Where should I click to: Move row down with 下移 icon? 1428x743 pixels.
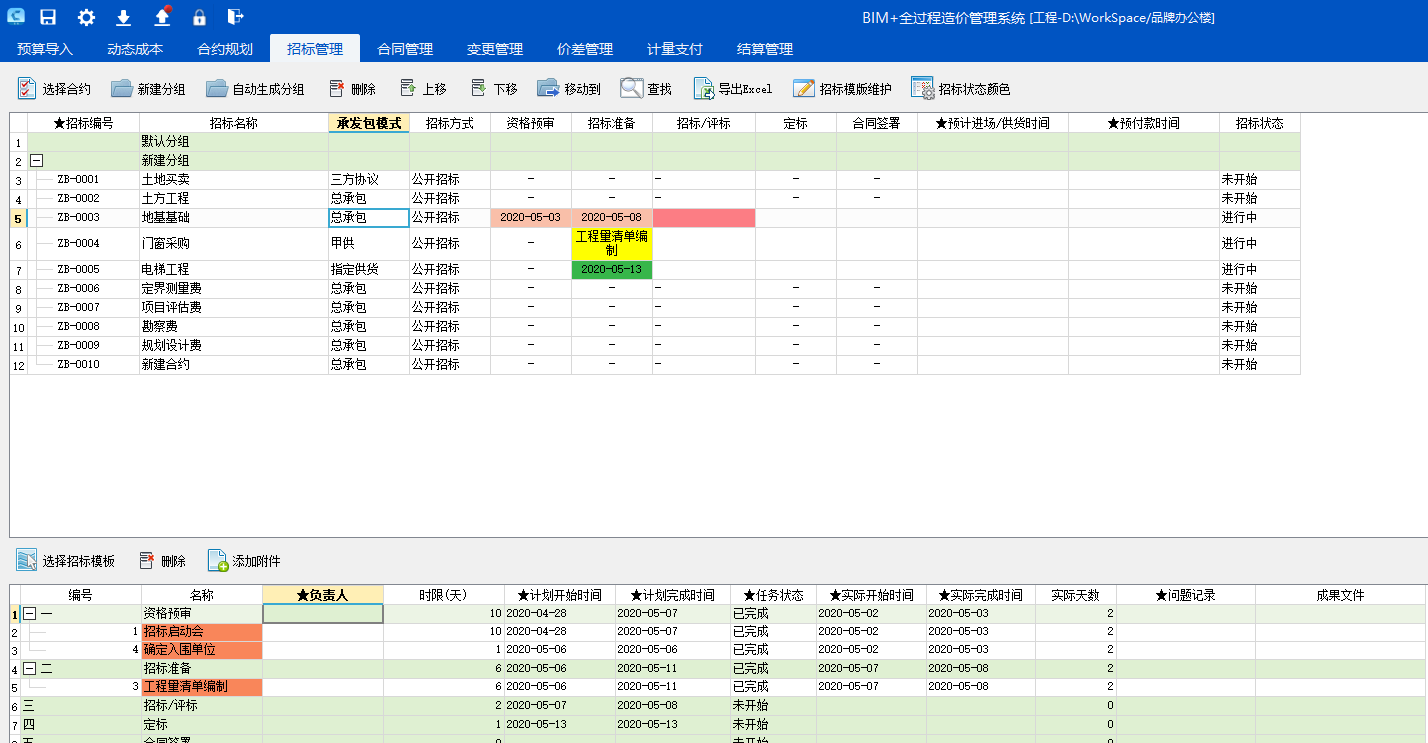478,88
